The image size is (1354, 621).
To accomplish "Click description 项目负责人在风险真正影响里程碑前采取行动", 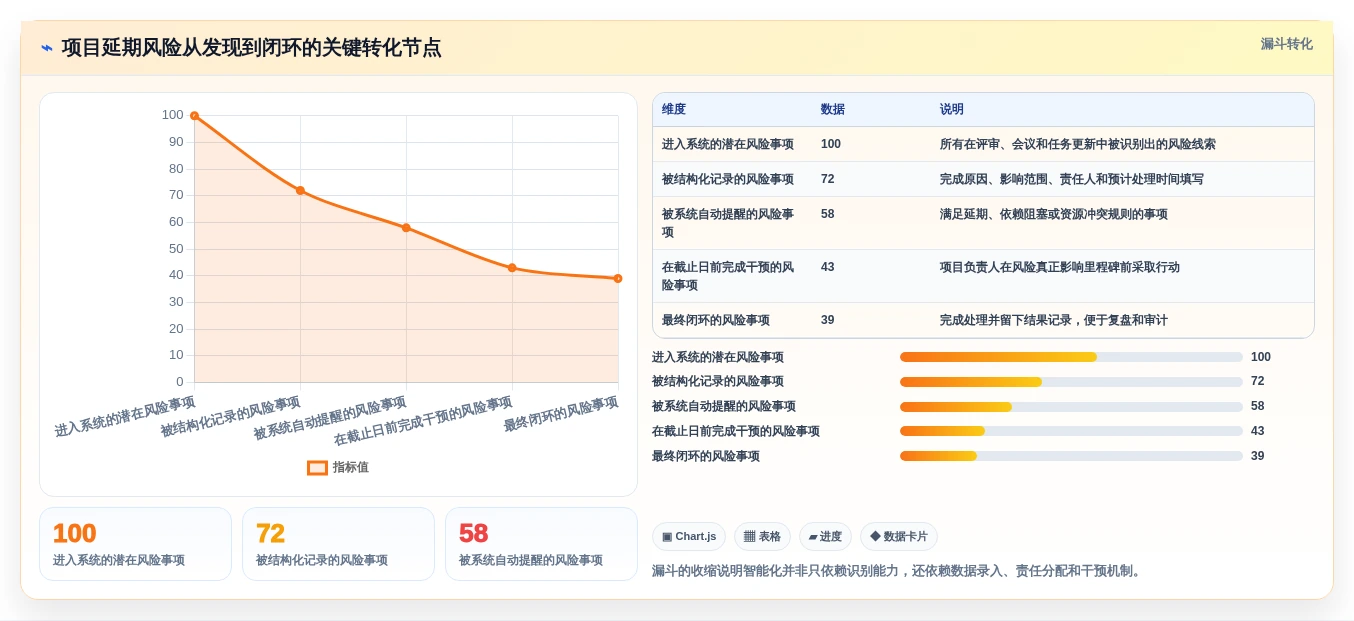I will pyautogui.click(x=1060, y=267).
